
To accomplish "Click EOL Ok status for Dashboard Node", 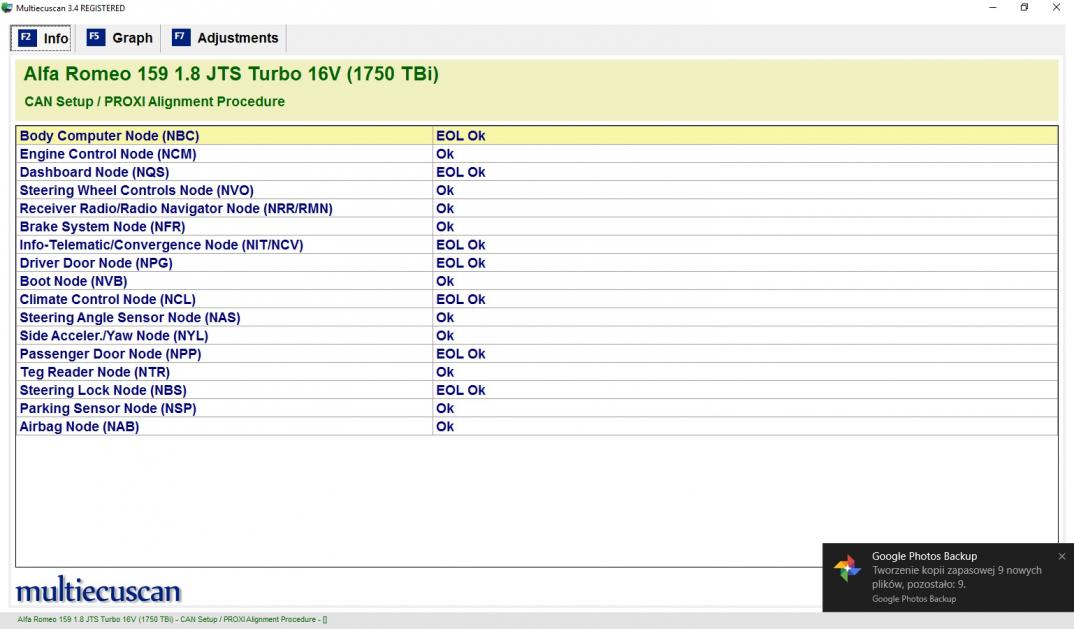I will [x=460, y=172].
